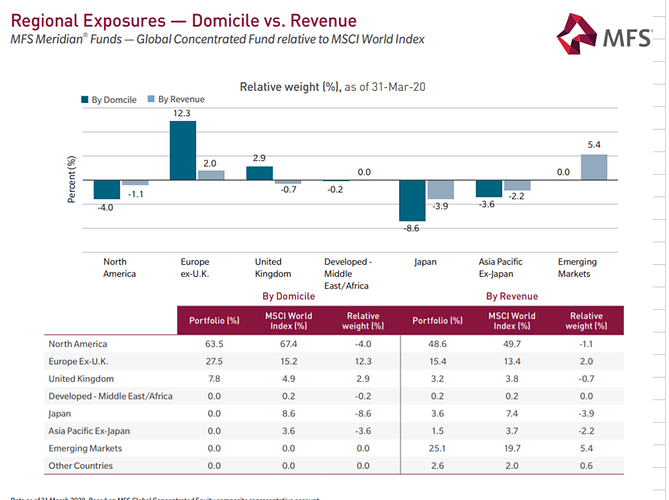Click the 'By Domicile' heading above the table
This screenshot has height=500, width=669.
[x=288, y=296]
